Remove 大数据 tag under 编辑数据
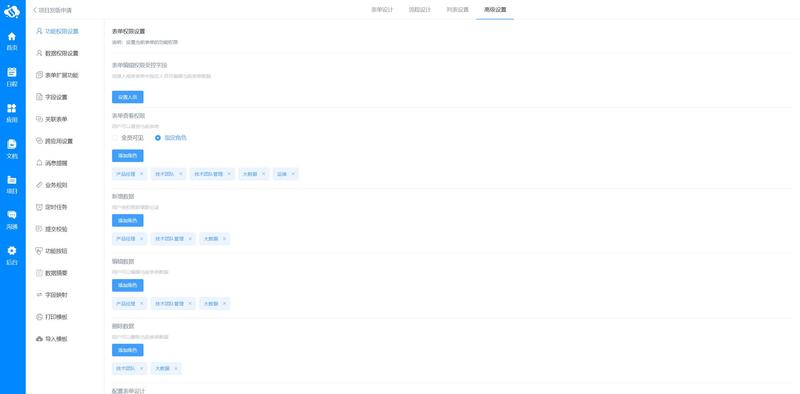800x394 pixels. point(224,304)
